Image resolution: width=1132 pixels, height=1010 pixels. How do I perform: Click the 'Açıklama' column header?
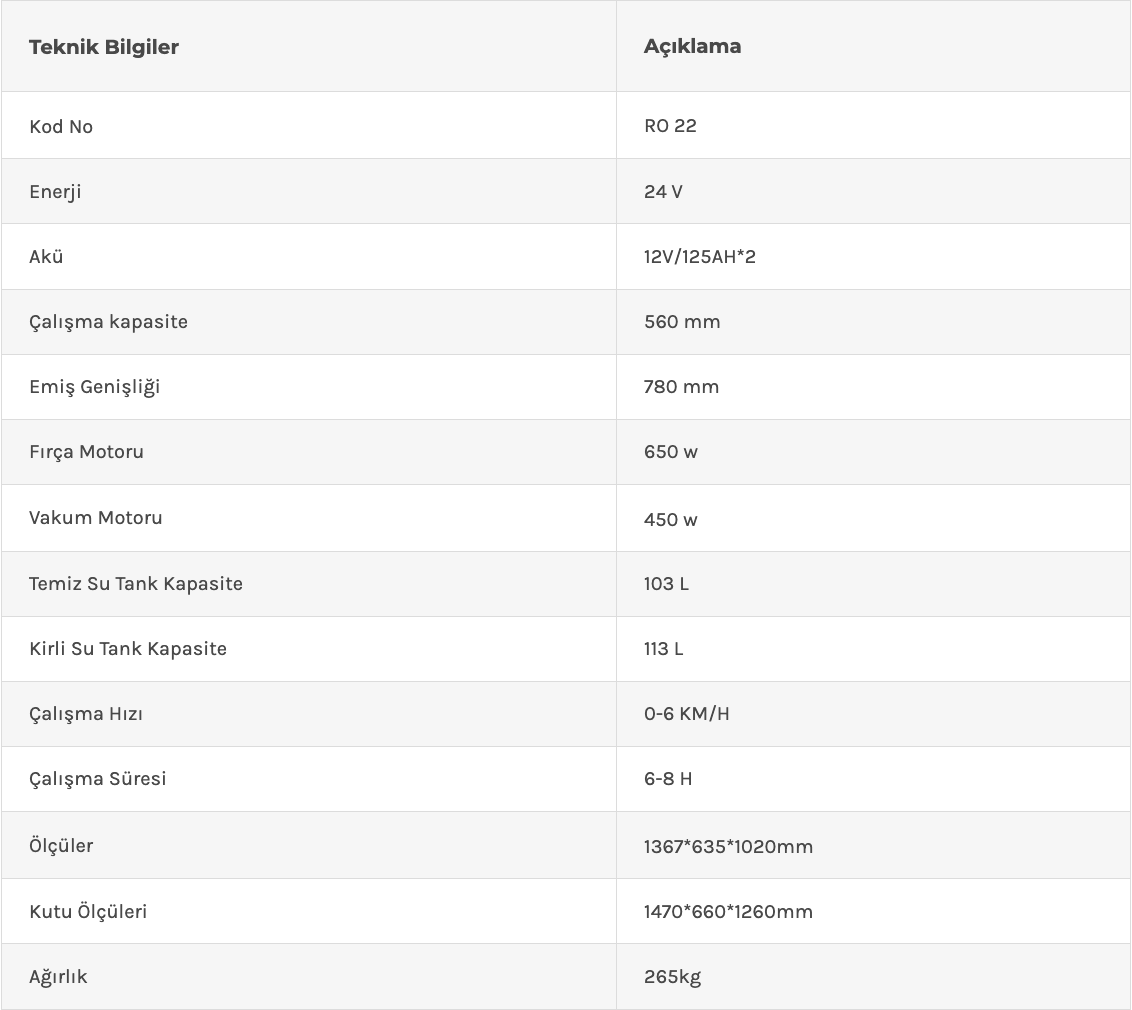[692, 46]
